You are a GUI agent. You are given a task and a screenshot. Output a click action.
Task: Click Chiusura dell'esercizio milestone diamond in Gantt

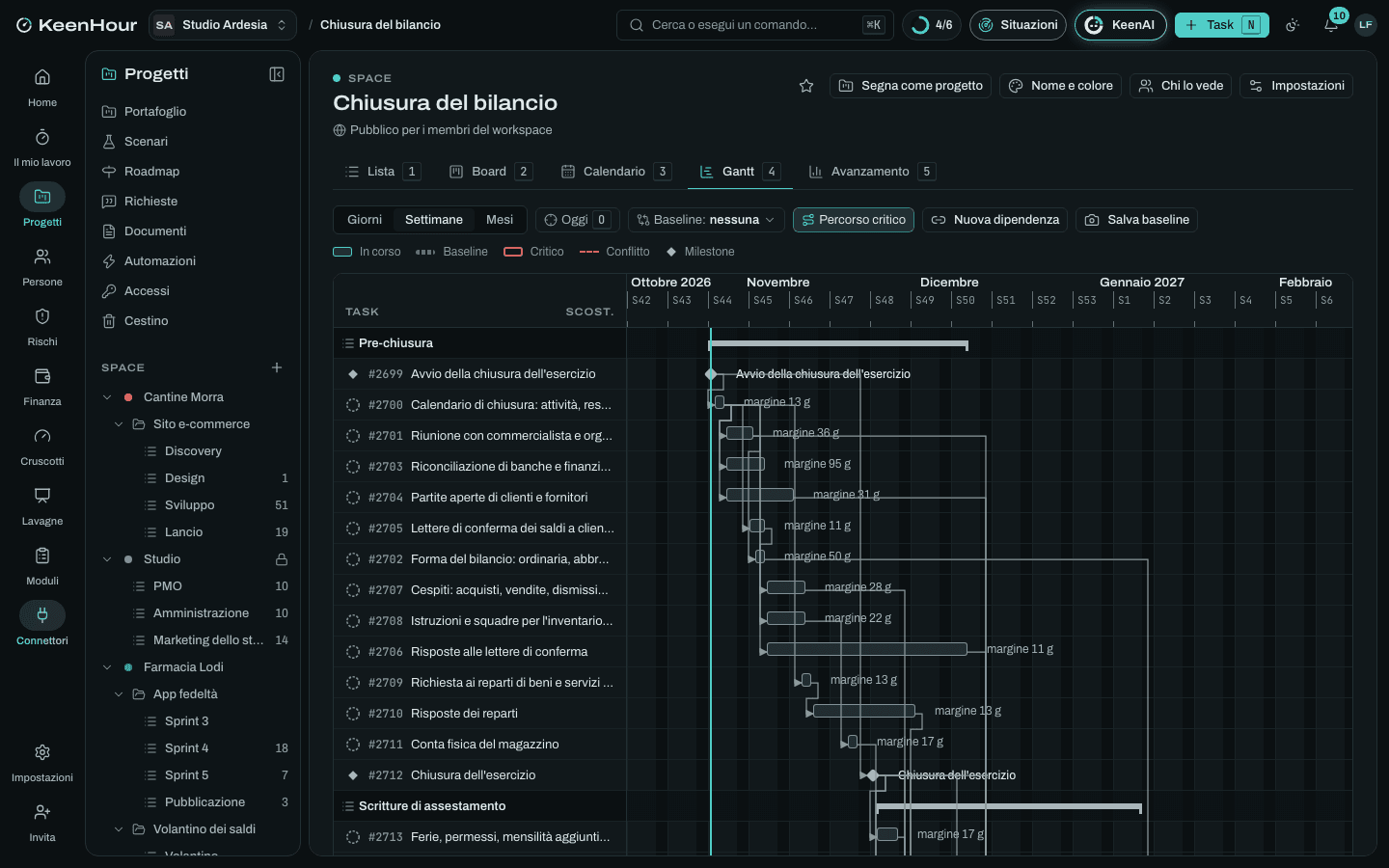[x=873, y=775]
